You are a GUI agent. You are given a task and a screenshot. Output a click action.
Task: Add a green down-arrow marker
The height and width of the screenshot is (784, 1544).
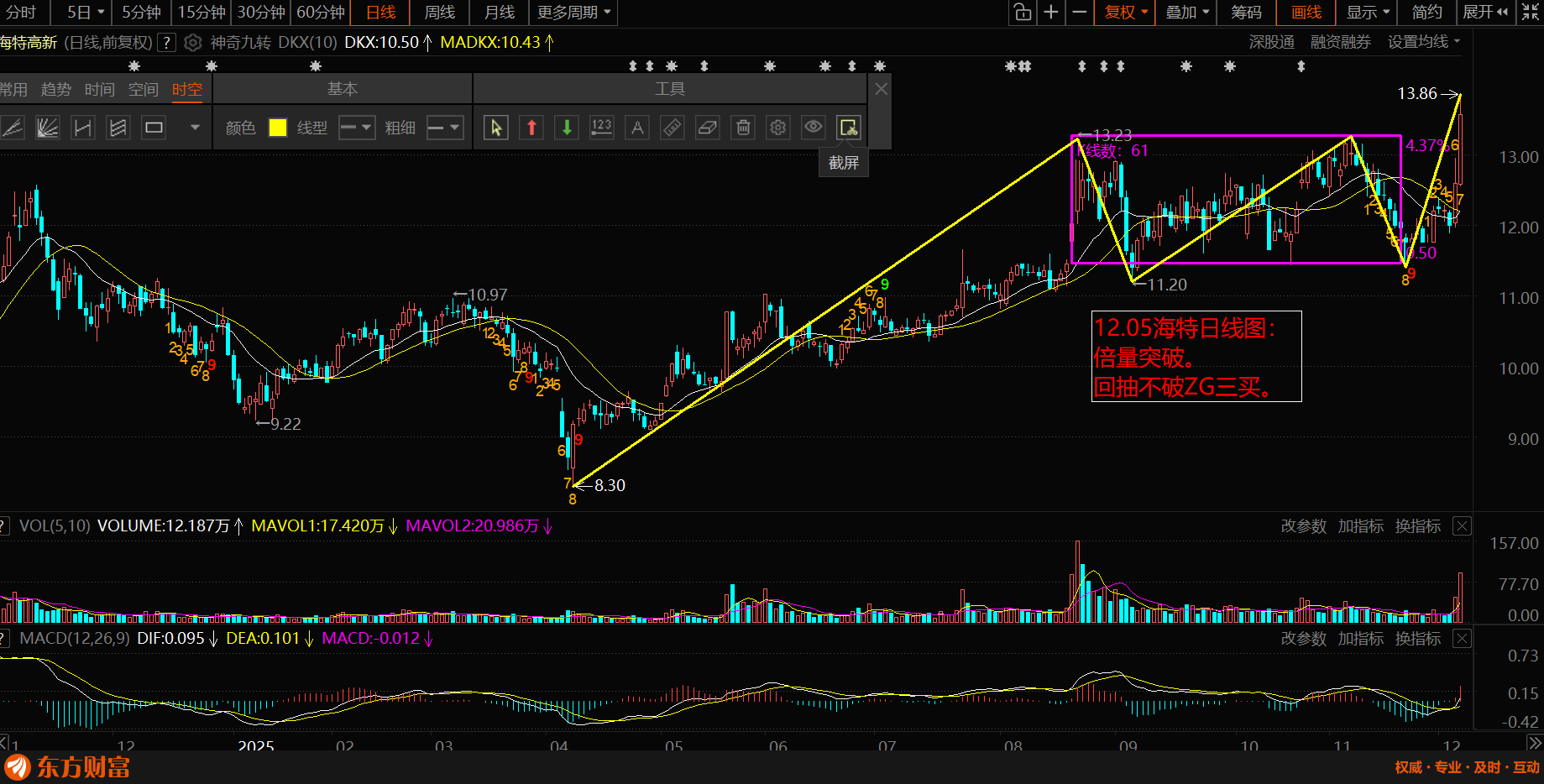[x=567, y=128]
